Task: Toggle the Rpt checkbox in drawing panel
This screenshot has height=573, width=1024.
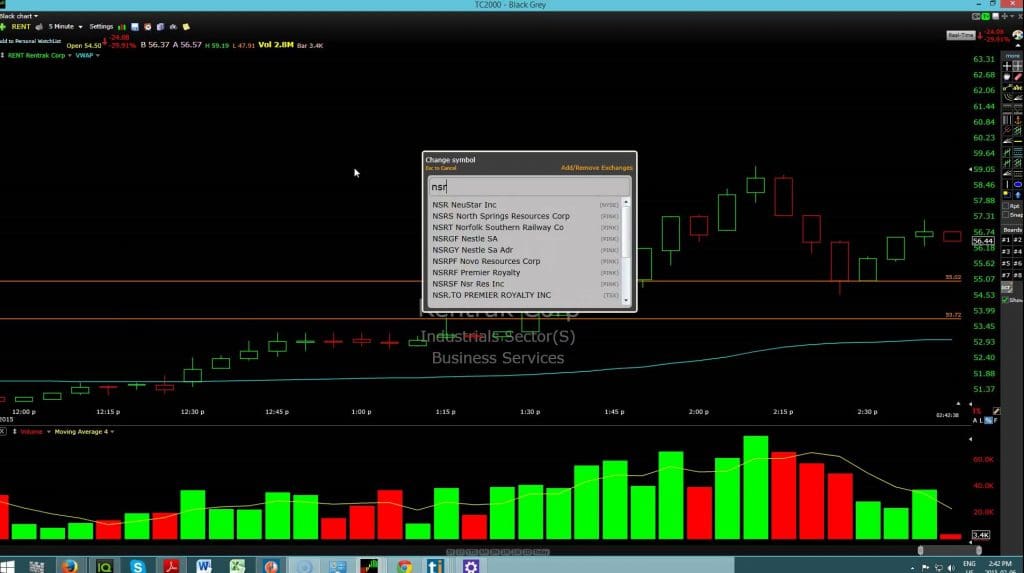Action: pyautogui.click(x=1006, y=206)
